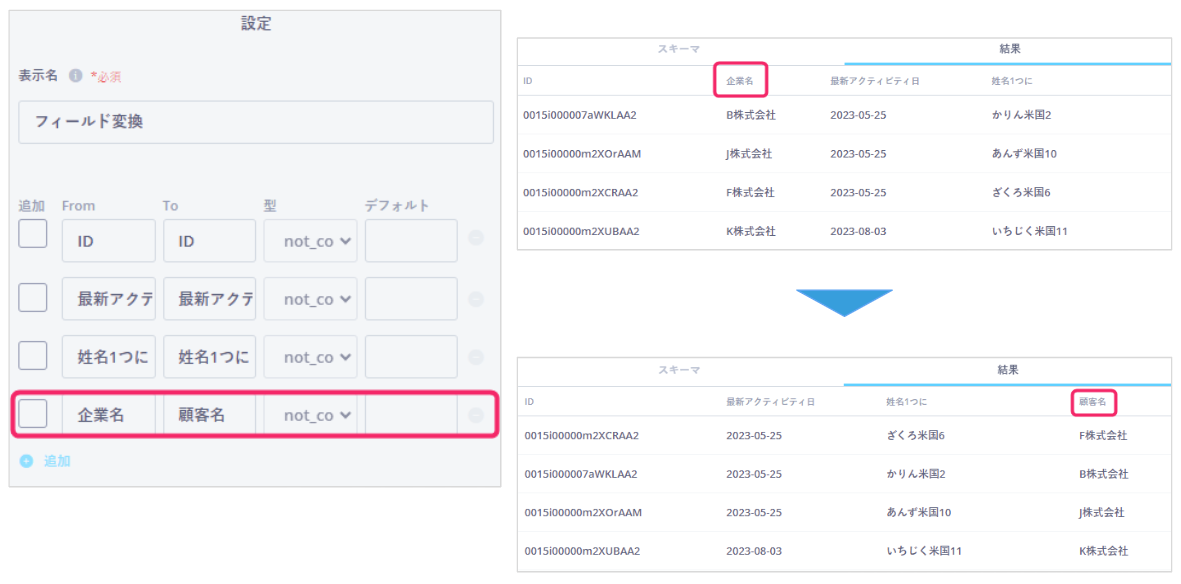This screenshot has width=1181, height=584.
Task: Click the From field containing 企業名
Action: pos(108,414)
